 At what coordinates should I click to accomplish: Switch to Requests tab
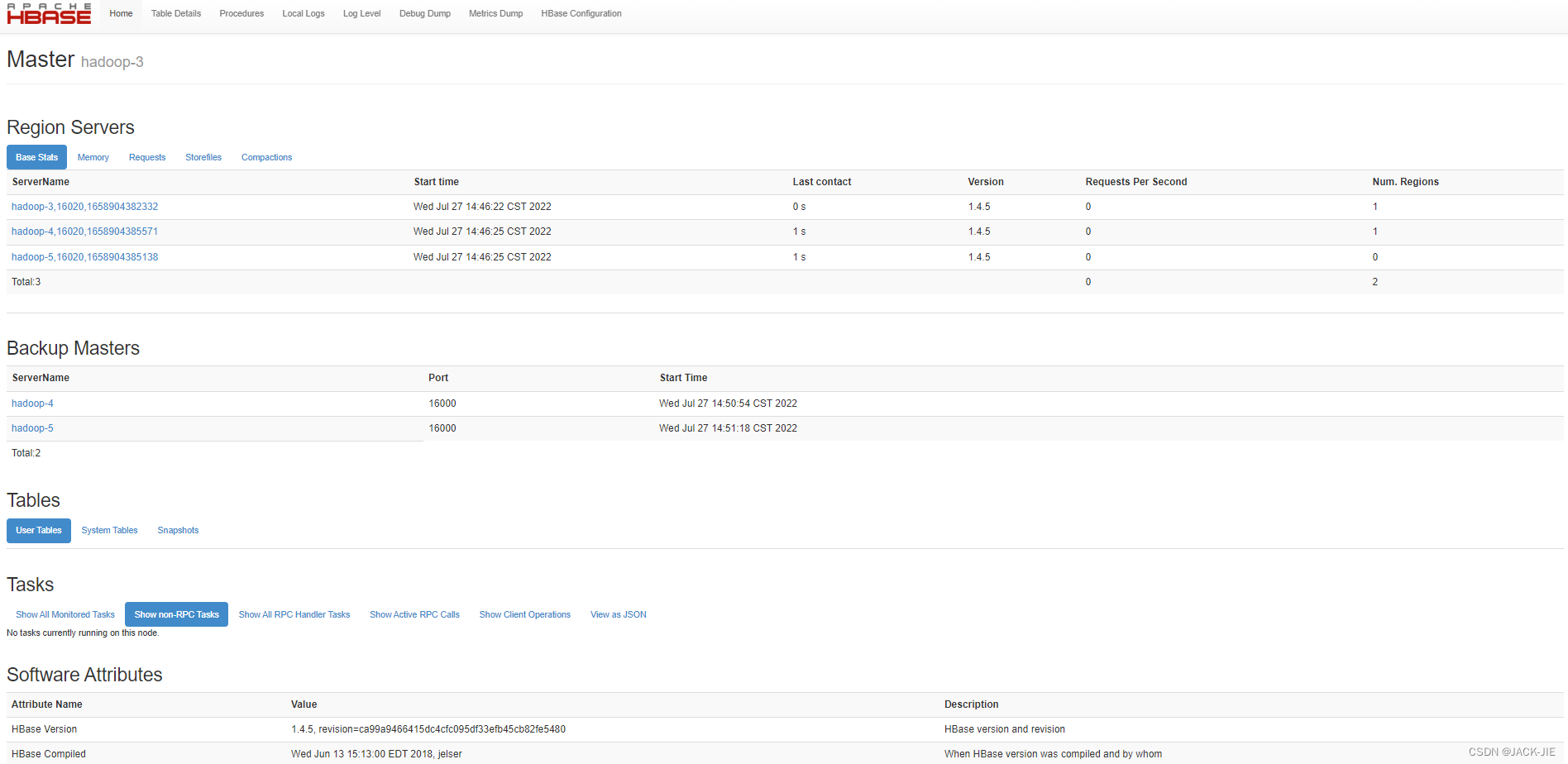point(147,157)
